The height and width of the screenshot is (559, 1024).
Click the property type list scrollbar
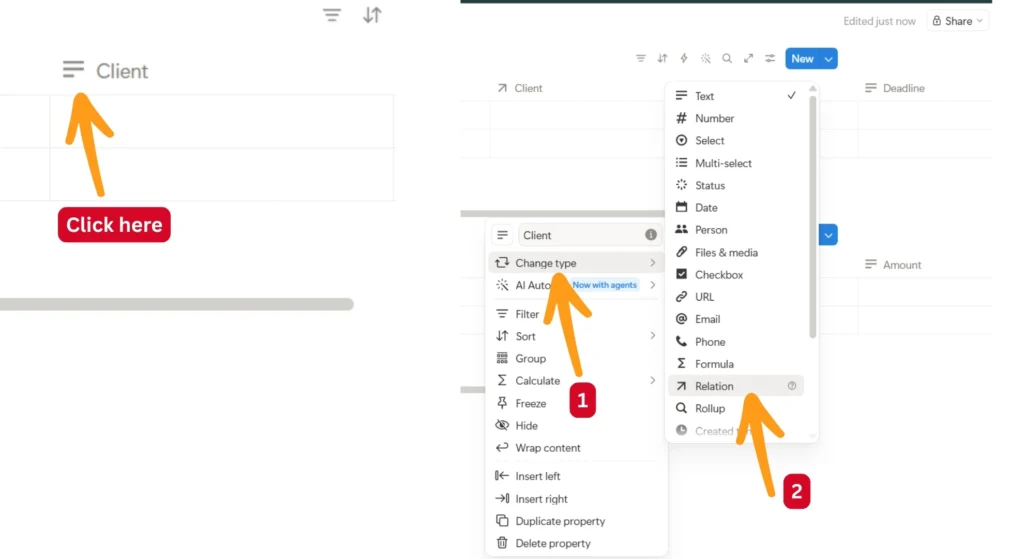812,217
